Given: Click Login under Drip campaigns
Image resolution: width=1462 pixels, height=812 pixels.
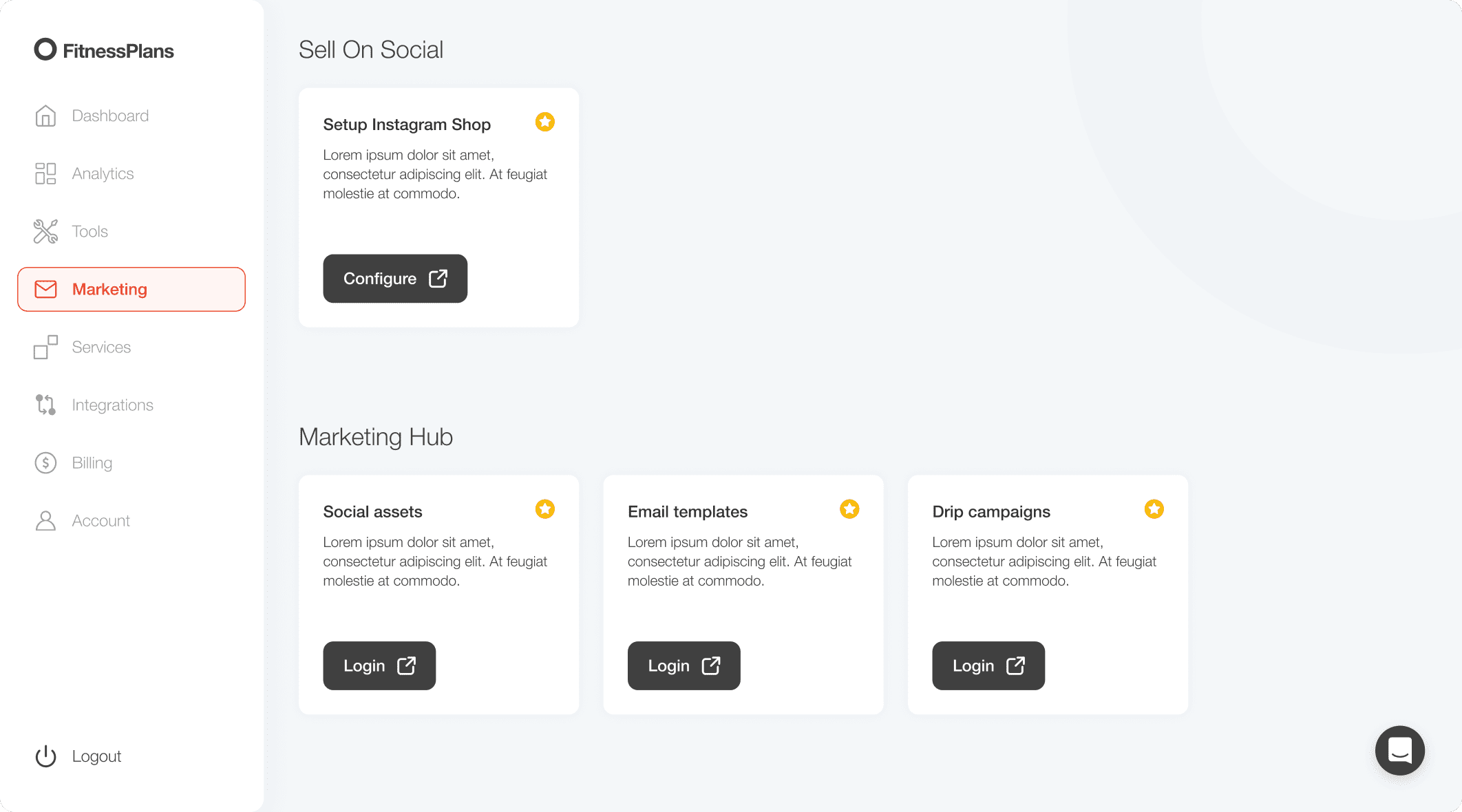Looking at the screenshot, I should tap(988, 666).
